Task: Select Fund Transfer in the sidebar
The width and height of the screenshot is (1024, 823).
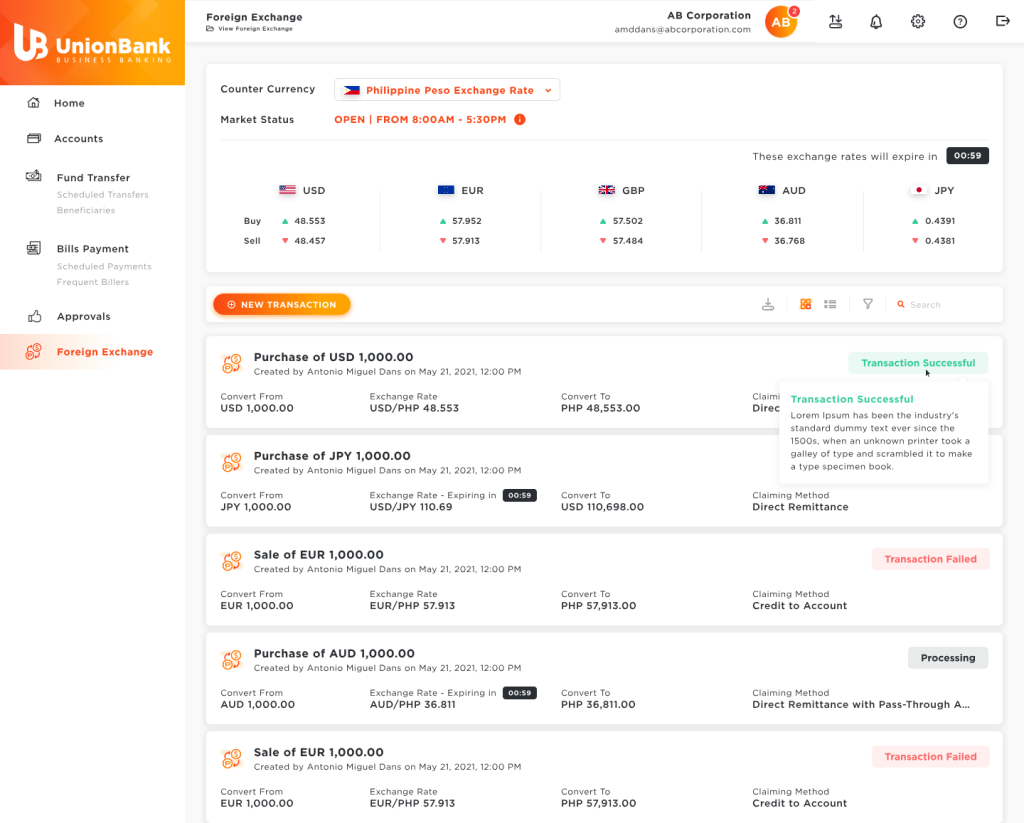Action: click(93, 178)
